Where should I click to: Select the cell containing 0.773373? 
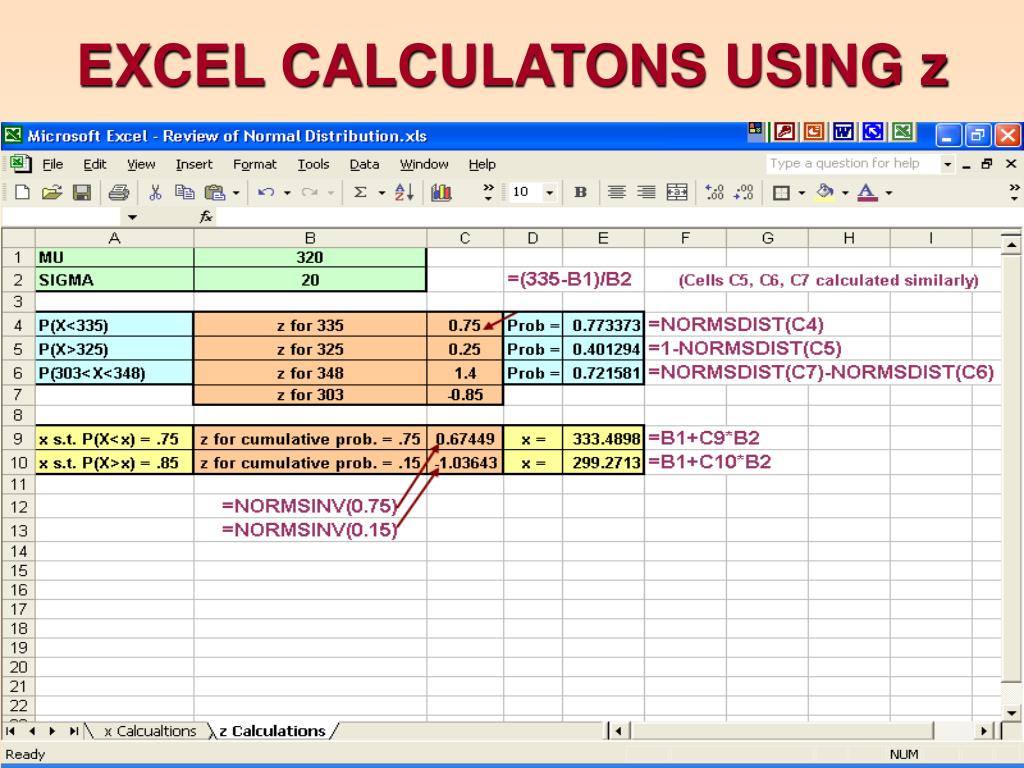pos(603,325)
